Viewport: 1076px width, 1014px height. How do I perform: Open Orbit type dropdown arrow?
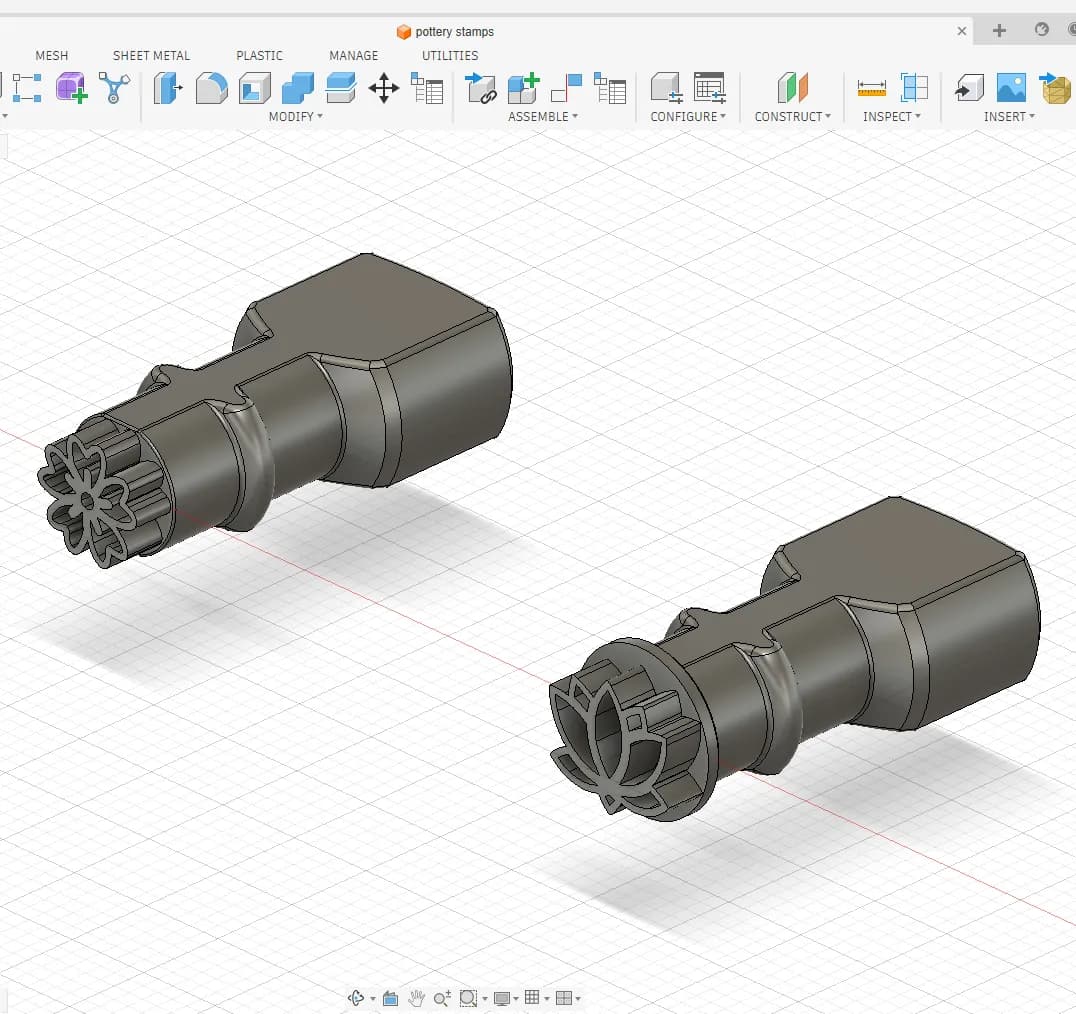coord(373,999)
